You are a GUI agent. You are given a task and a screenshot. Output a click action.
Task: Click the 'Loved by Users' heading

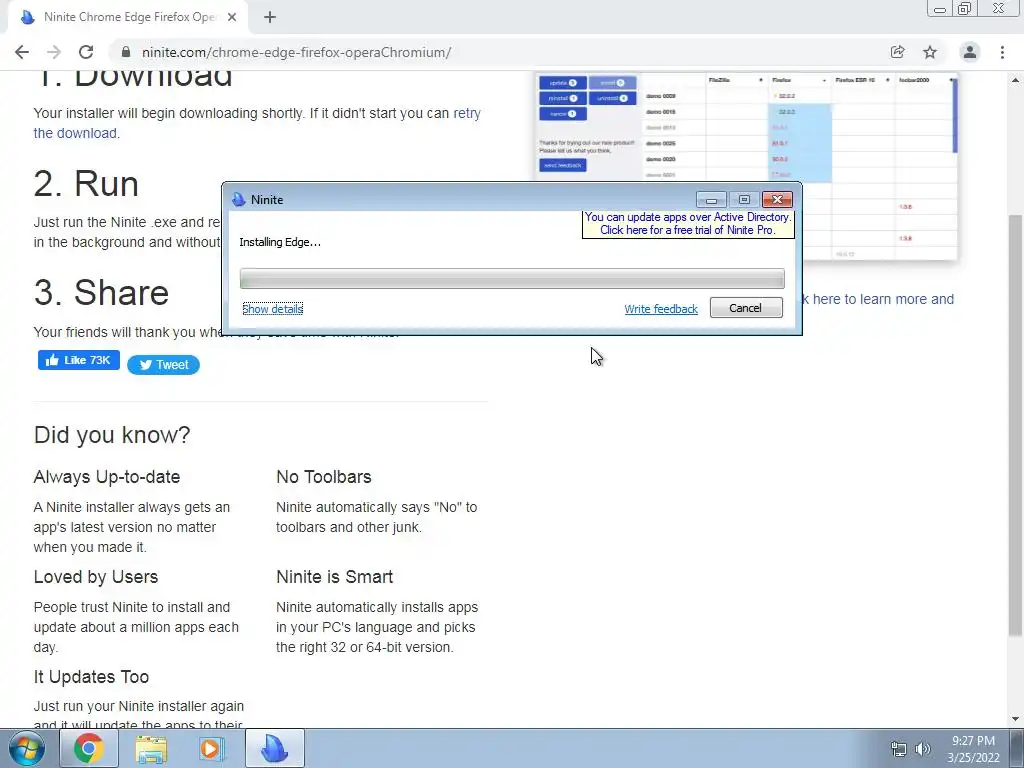click(x=96, y=577)
